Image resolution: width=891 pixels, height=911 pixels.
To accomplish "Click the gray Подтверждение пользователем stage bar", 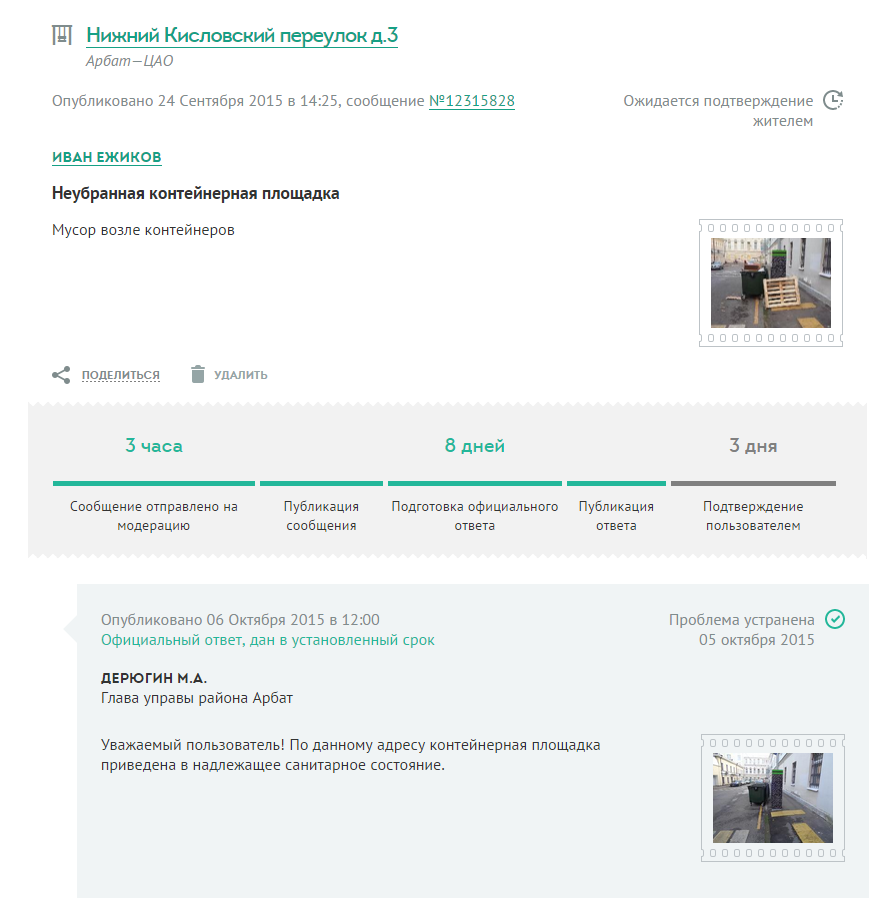I will (753, 483).
